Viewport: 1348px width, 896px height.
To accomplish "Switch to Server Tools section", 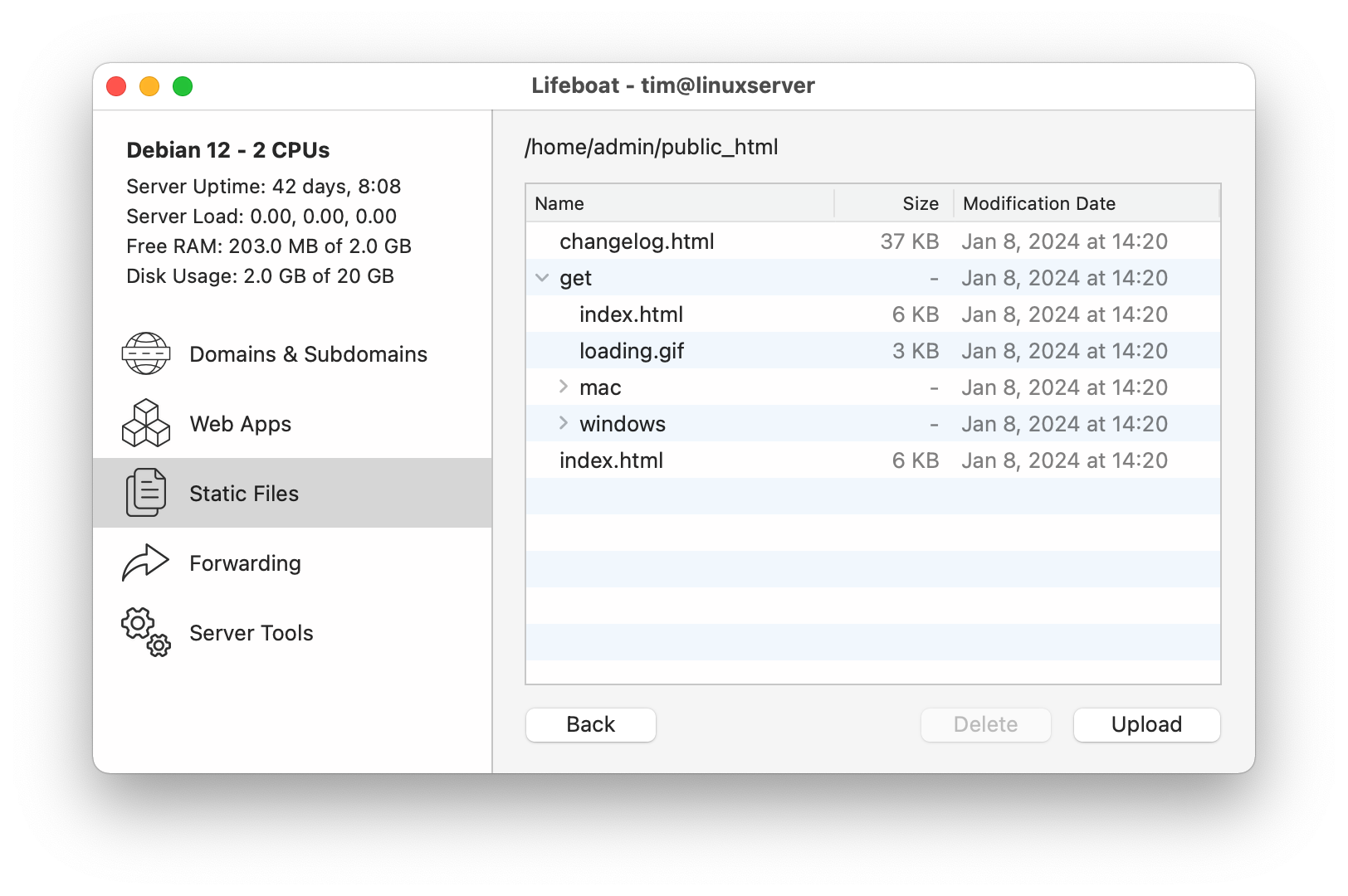I will coord(251,633).
